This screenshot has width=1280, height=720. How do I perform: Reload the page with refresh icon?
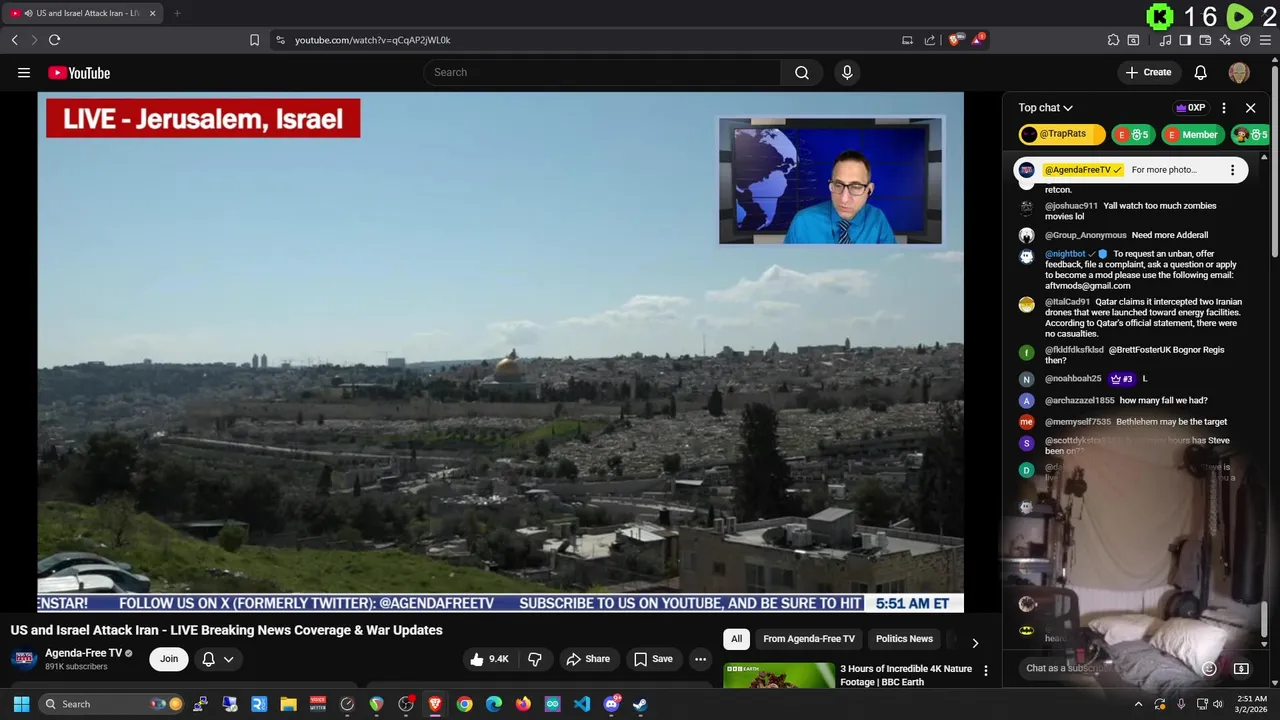point(54,40)
